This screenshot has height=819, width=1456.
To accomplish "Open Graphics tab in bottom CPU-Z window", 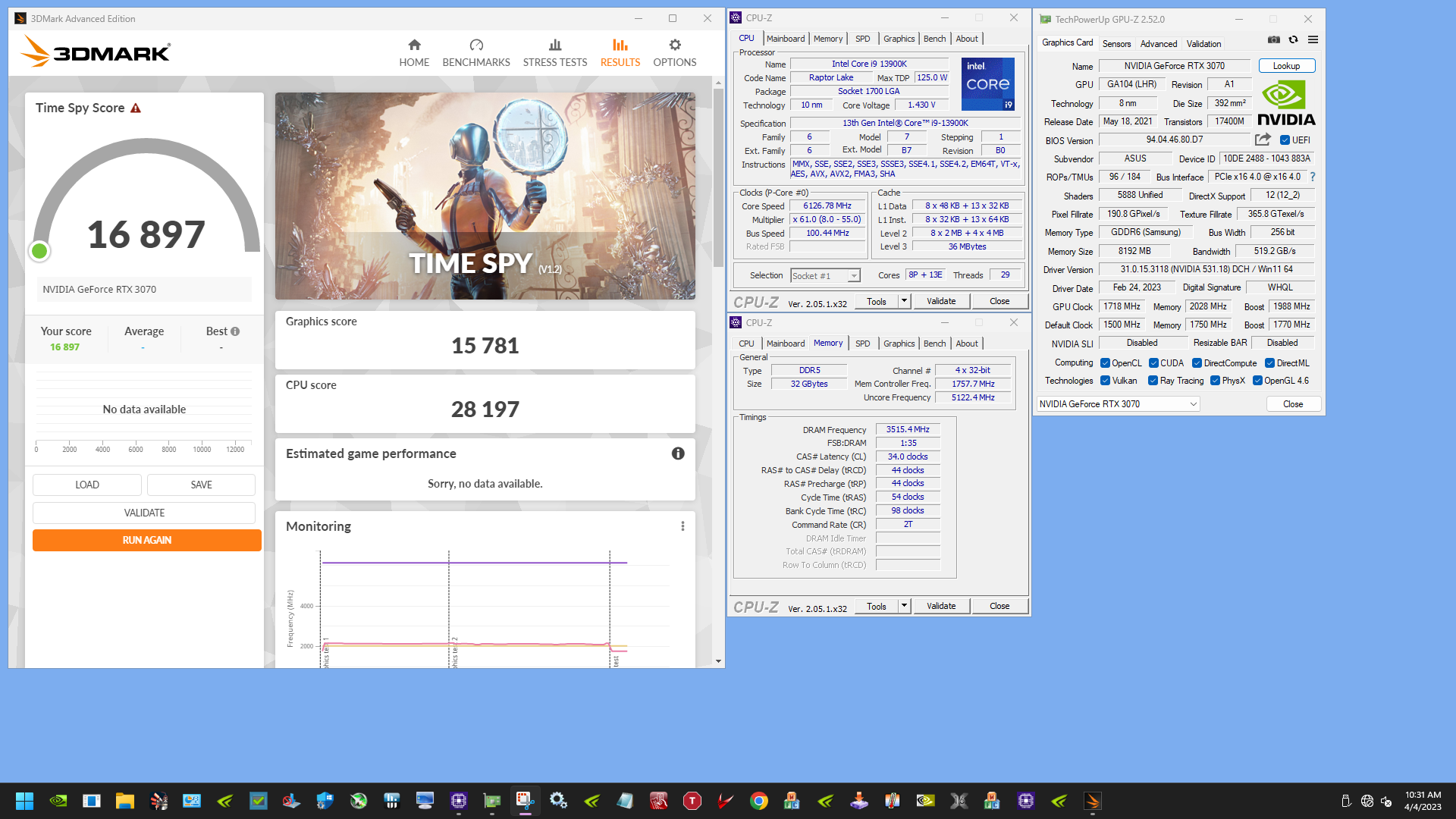I will (x=899, y=344).
